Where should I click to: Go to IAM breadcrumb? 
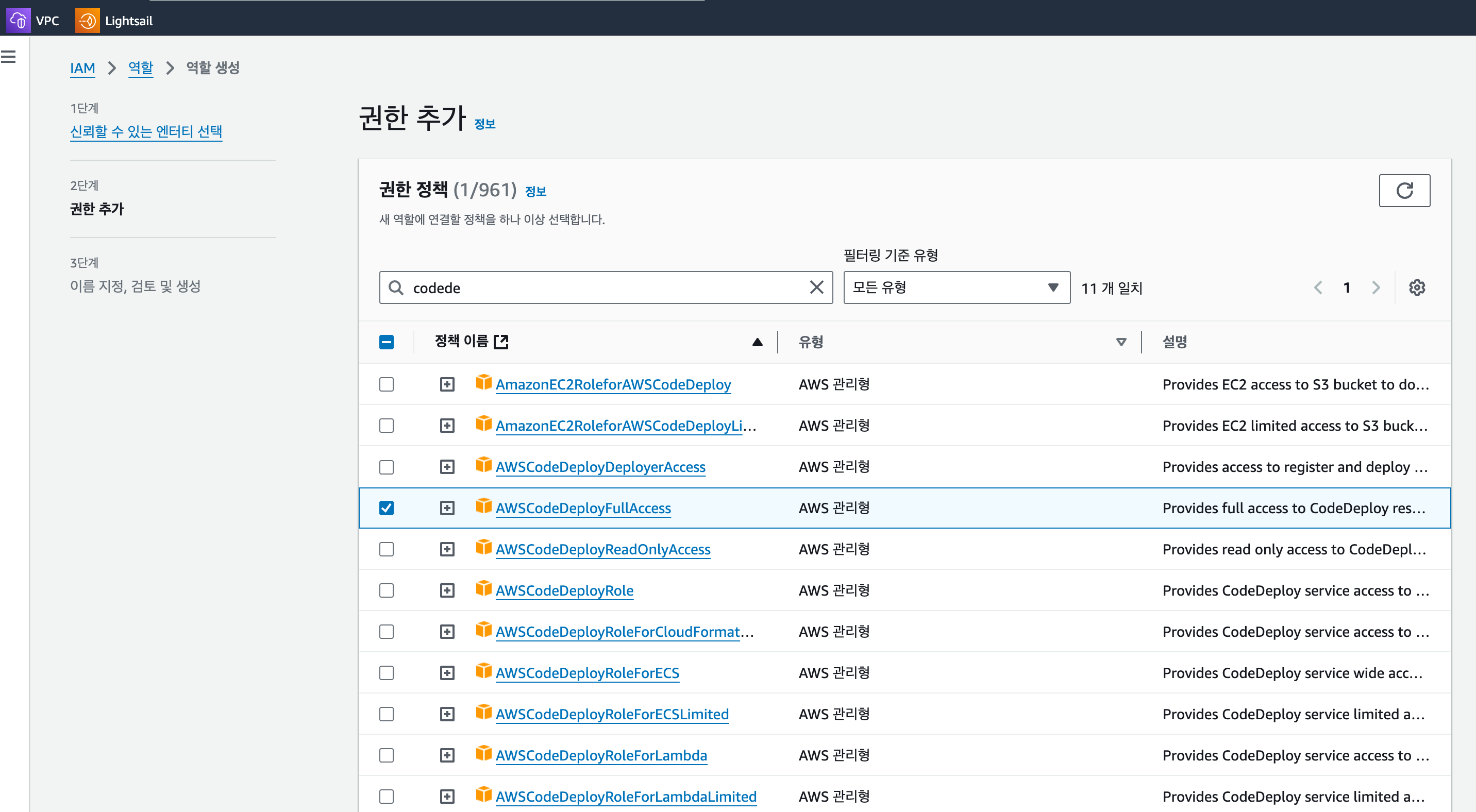tap(82, 68)
